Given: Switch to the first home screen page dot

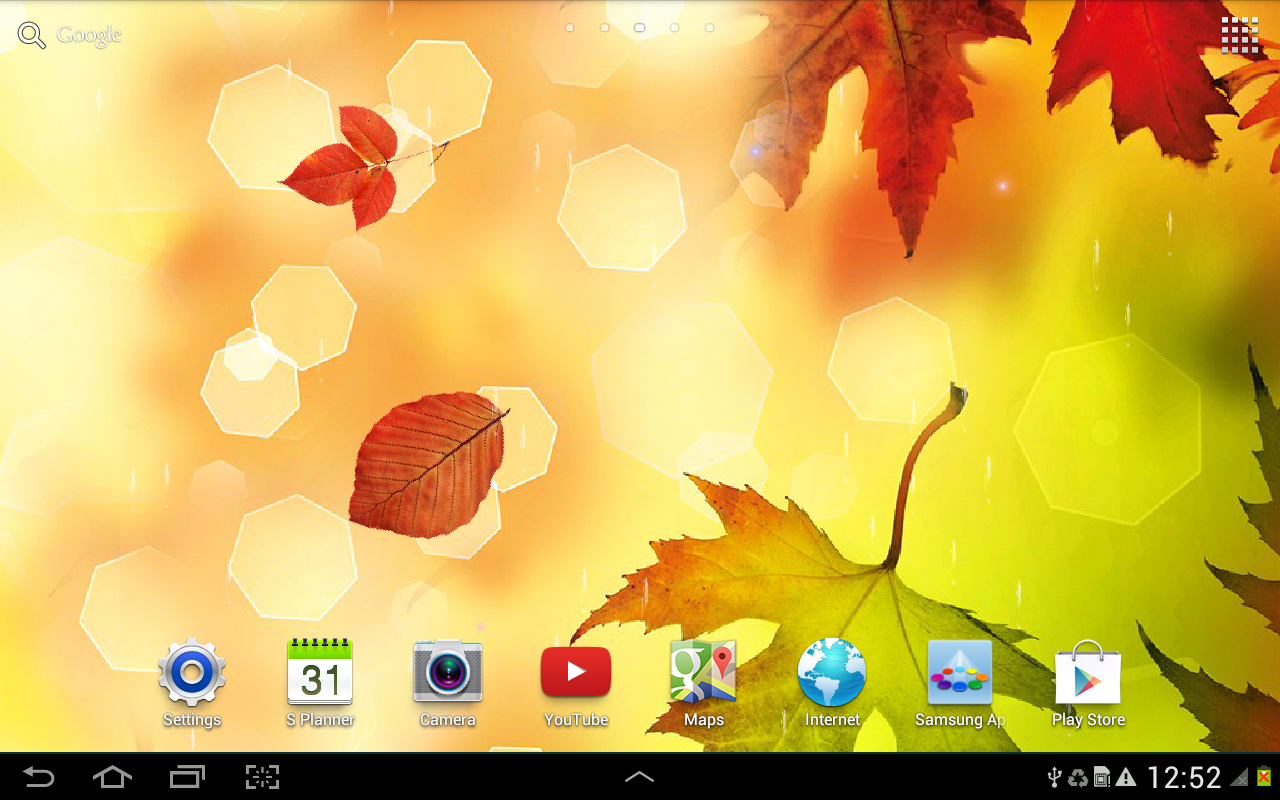Looking at the screenshot, I should 570,28.
